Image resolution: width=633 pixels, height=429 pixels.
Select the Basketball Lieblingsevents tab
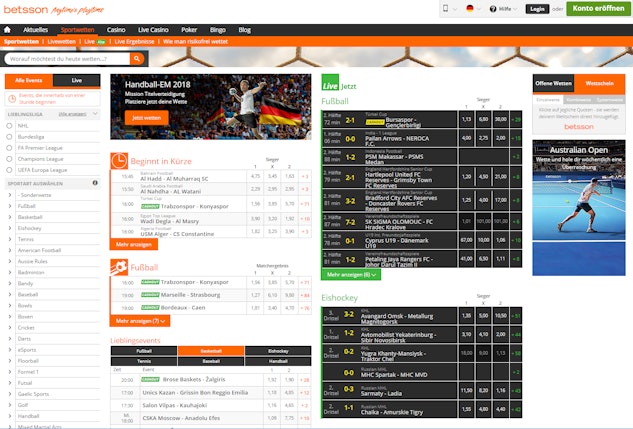pos(211,351)
